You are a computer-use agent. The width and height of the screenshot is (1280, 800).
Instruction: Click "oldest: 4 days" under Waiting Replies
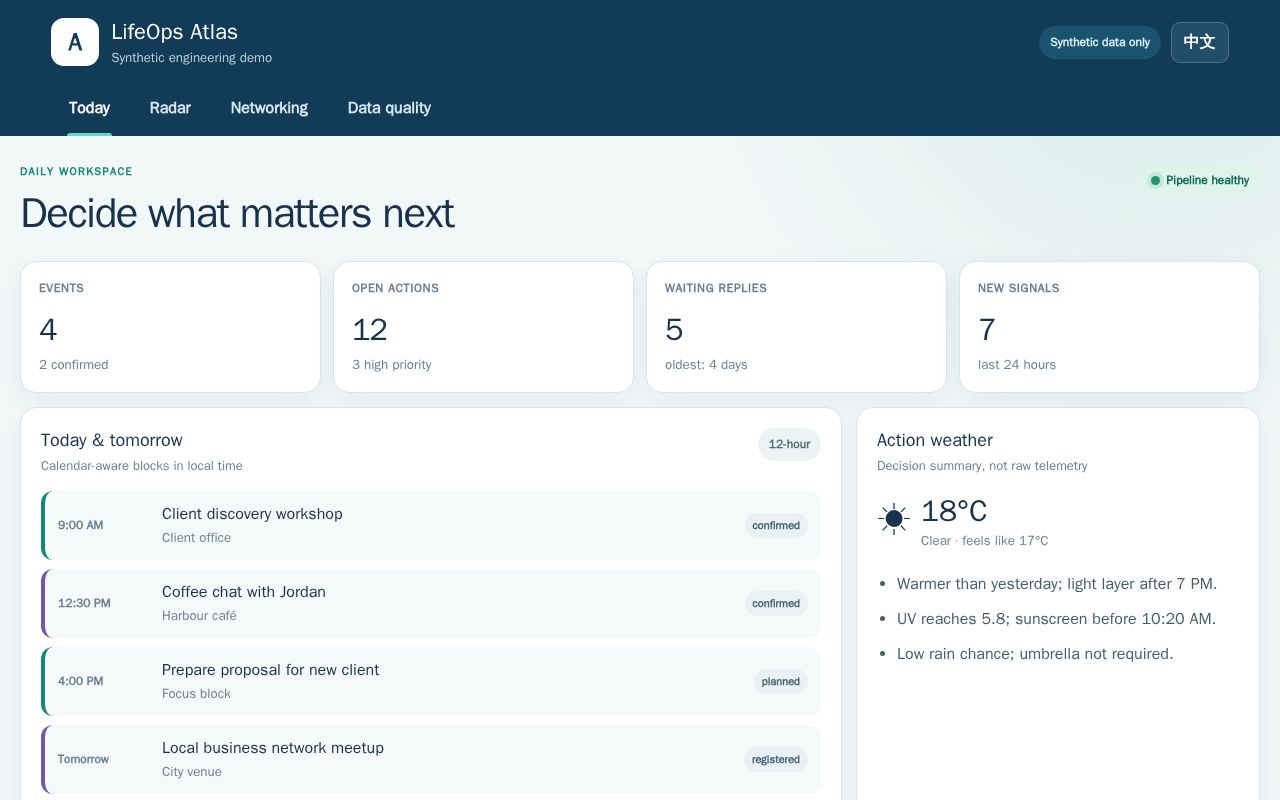pos(706,365)
